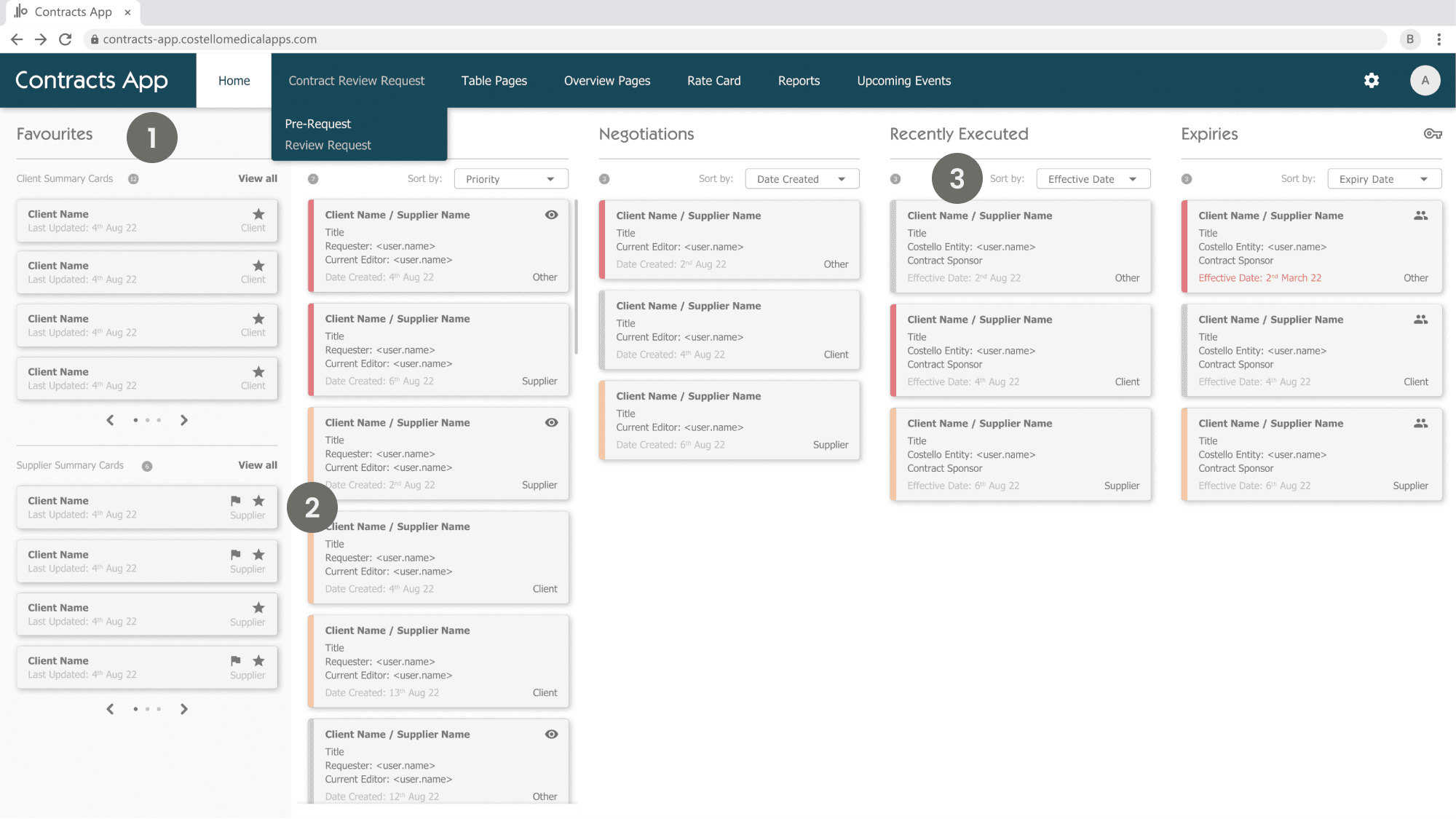Toggle the star on the last supplier card
The height and width of the screenshot is (819, 1456).
coord(258,660)
